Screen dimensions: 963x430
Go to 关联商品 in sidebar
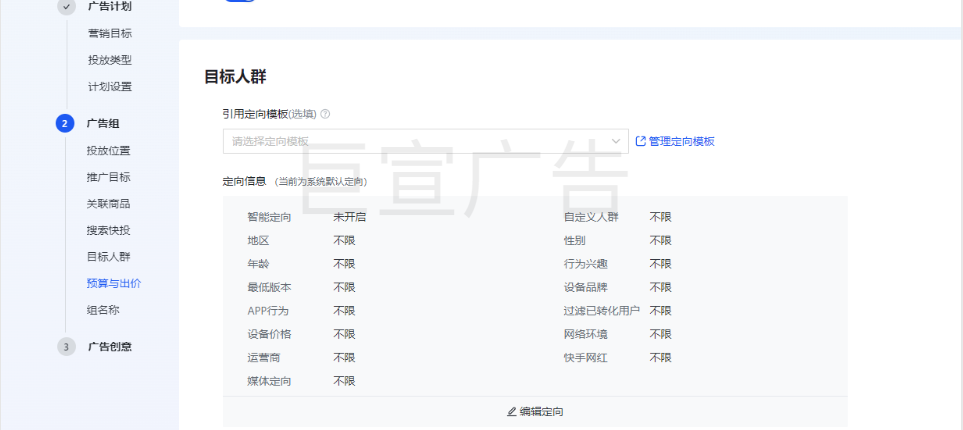point(109,204)
